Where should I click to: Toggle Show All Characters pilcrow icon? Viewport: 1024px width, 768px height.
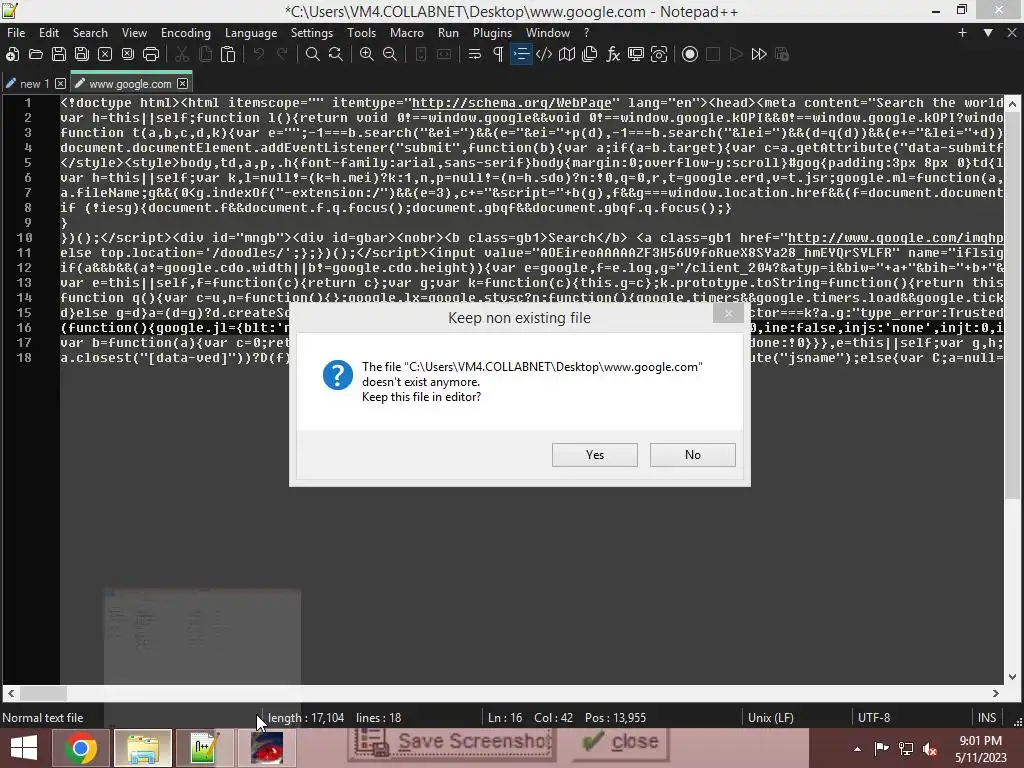pos(498,54)
